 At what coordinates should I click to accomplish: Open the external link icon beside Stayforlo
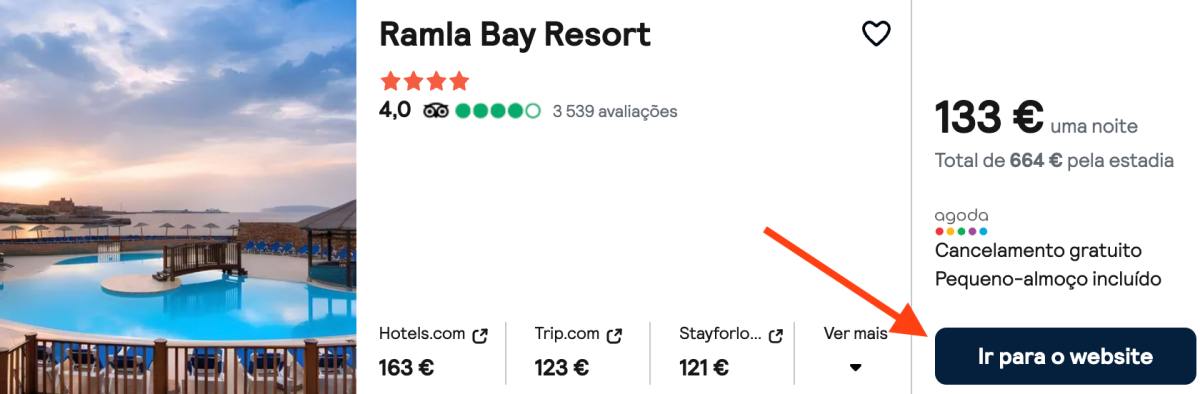pos(775,335)
